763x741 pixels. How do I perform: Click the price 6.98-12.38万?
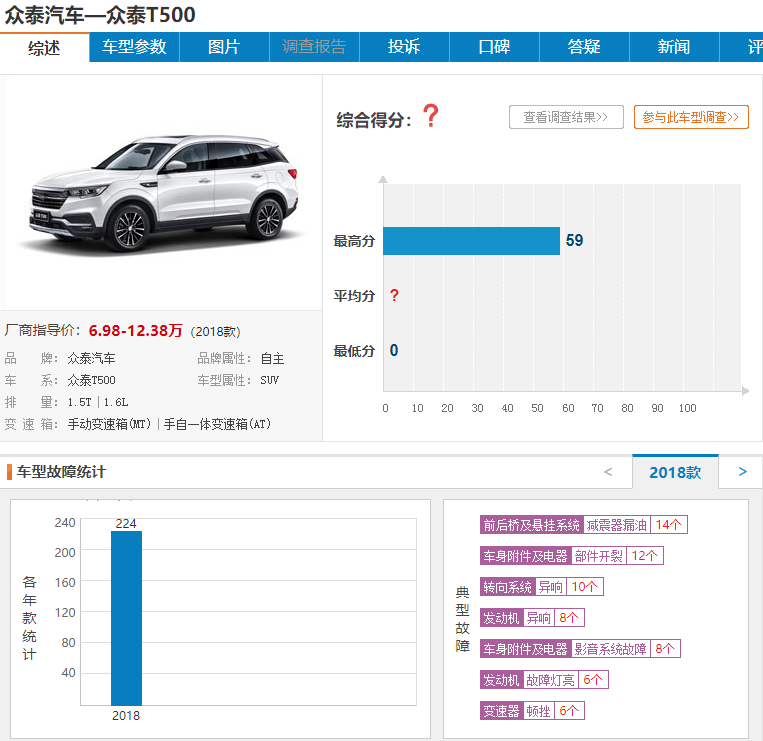[x=135, y=330]
